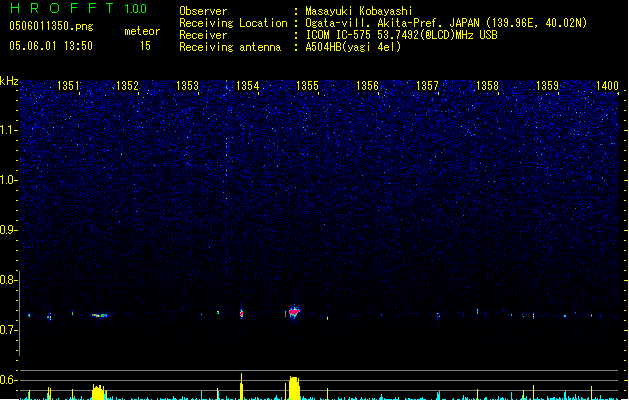Click the elongated meteor echo between 1351 and 1352
Image resolution: width=629 pixels, height=400 pixels.
pos(100,315)
